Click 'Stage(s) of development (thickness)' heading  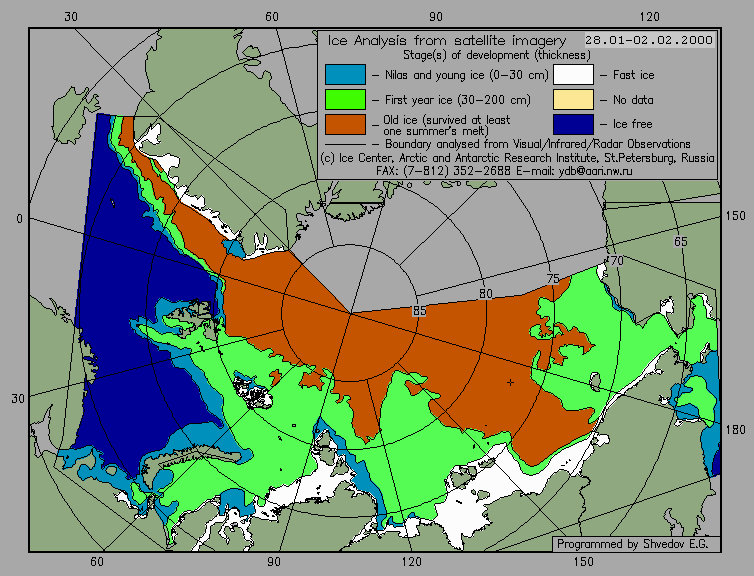point(497,55)
